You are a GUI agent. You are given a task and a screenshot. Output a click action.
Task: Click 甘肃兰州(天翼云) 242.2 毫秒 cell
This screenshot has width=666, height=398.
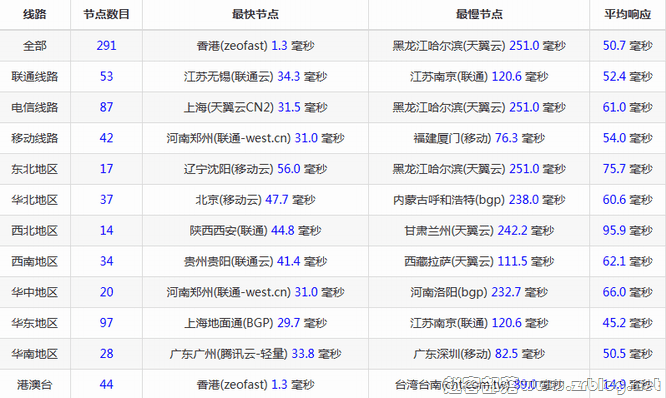pyautogui.click(x=479, y=231)
